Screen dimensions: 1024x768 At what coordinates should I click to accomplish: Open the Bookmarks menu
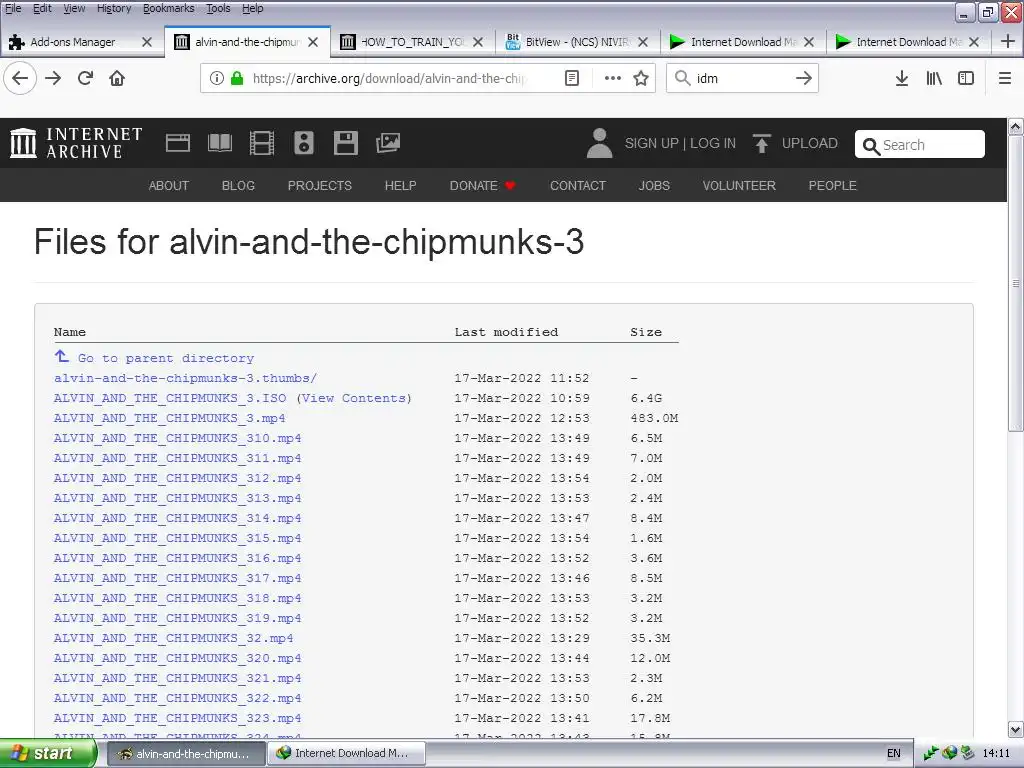point(168,8)
